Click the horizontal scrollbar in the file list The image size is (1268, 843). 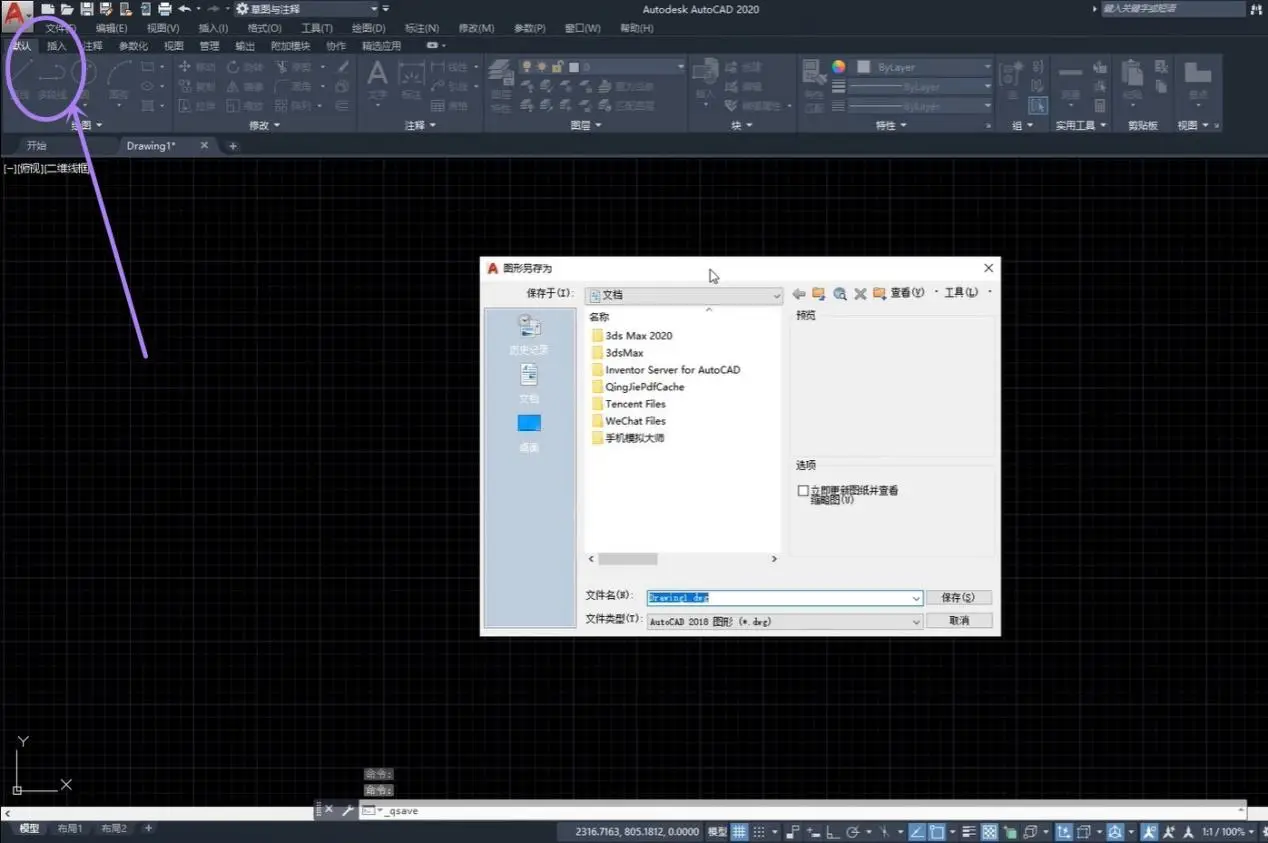[628, 559]
